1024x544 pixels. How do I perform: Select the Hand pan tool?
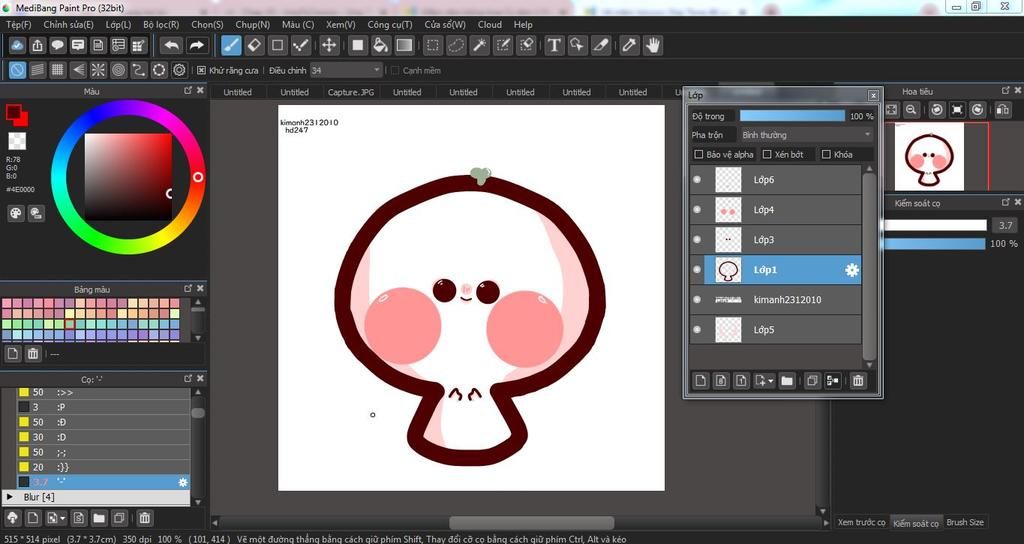click(652, 45)
